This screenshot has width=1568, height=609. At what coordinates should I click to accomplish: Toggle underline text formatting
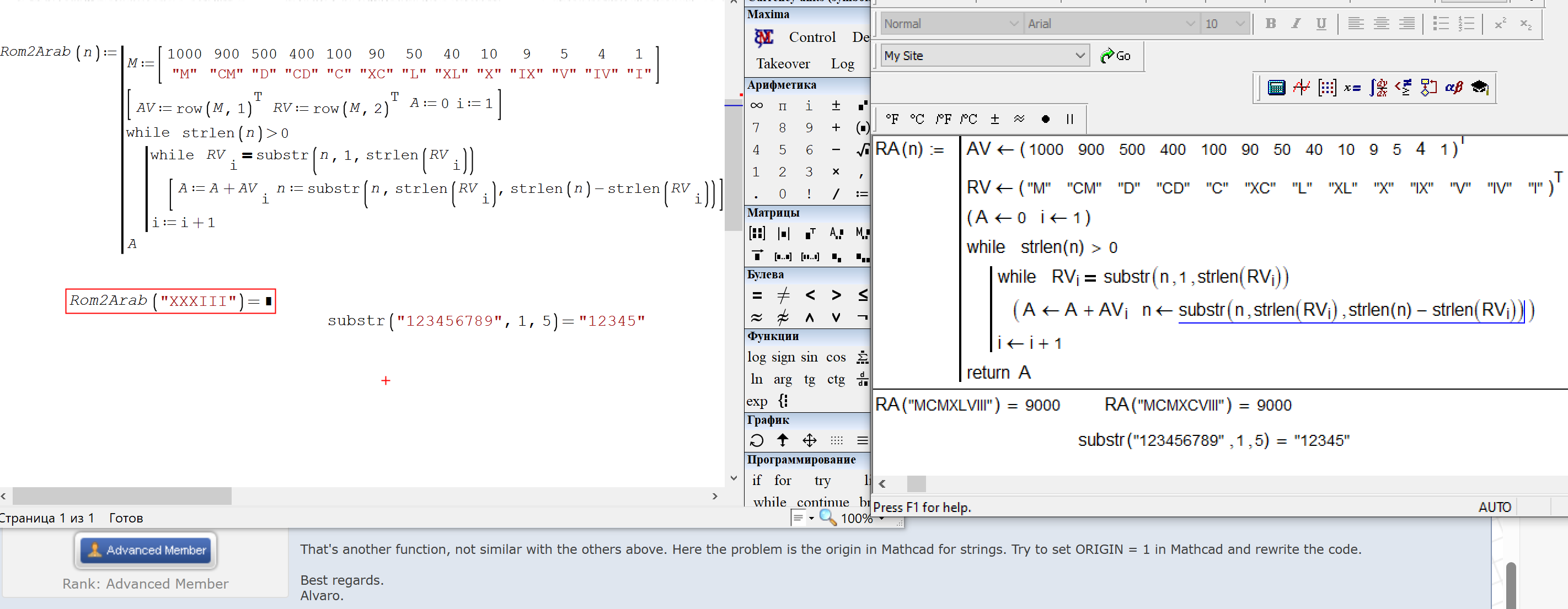[1321, 24]
